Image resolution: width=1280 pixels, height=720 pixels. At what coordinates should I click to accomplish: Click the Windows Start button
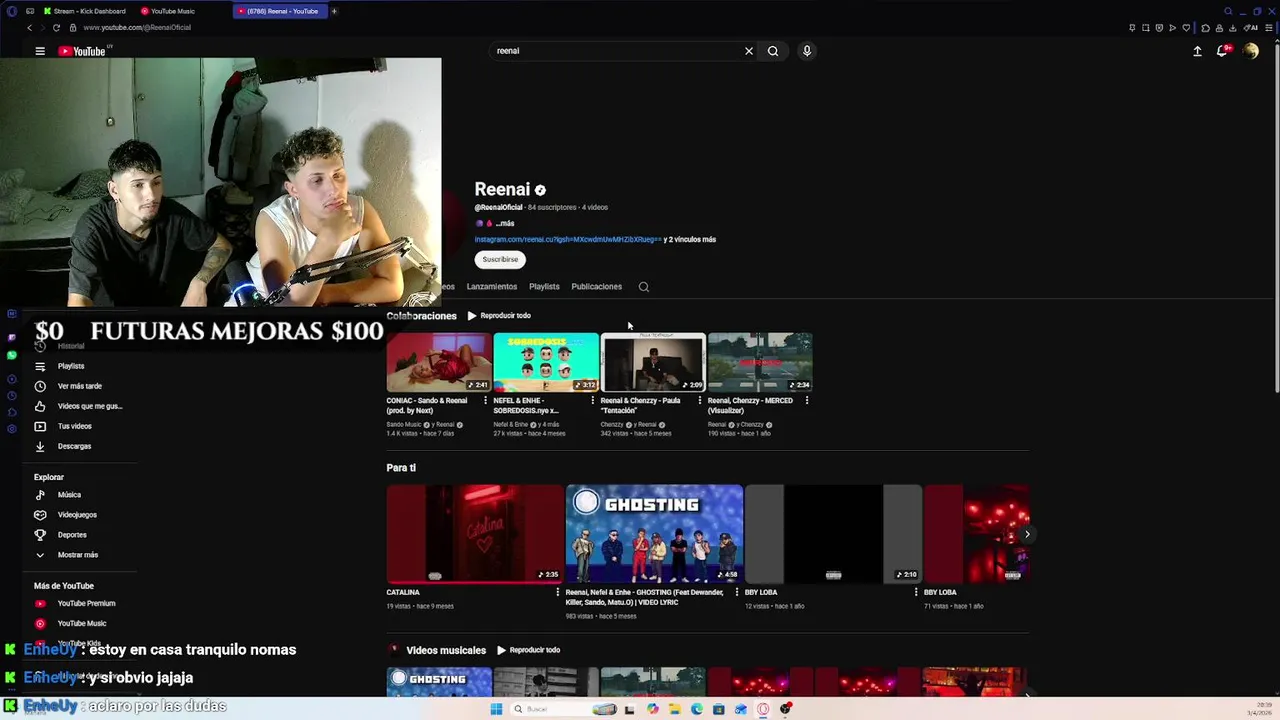(x=496, y=709)
